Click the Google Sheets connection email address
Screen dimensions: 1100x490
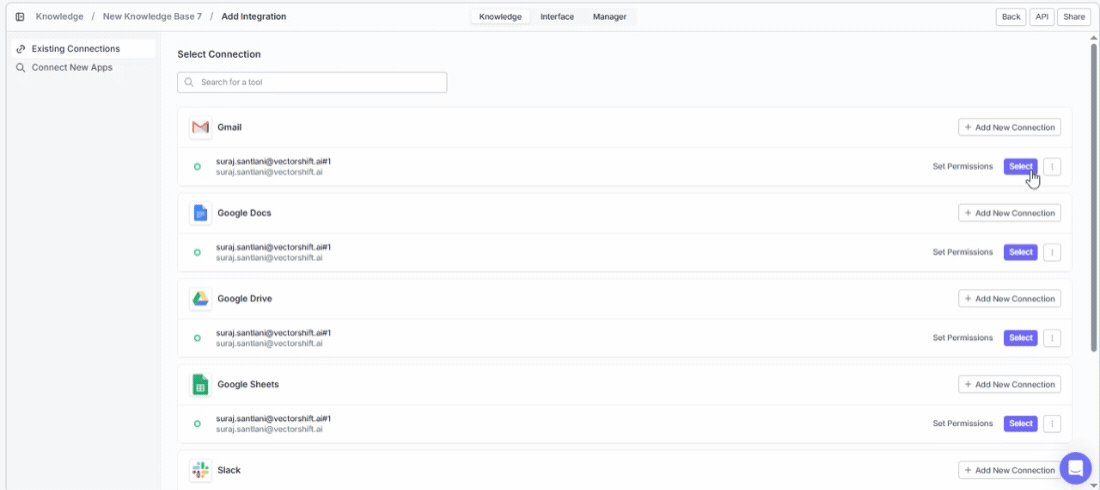(x=269, y=429)
